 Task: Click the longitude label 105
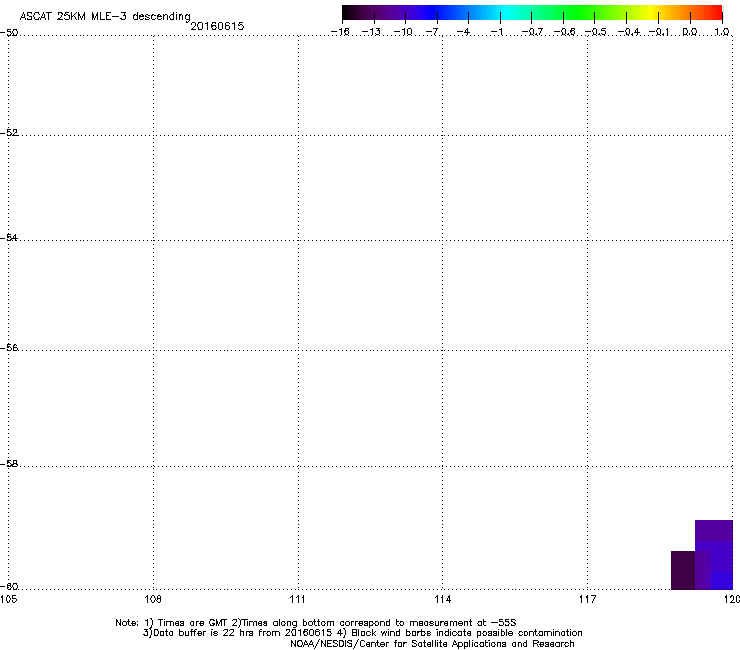tap(8, 599)
